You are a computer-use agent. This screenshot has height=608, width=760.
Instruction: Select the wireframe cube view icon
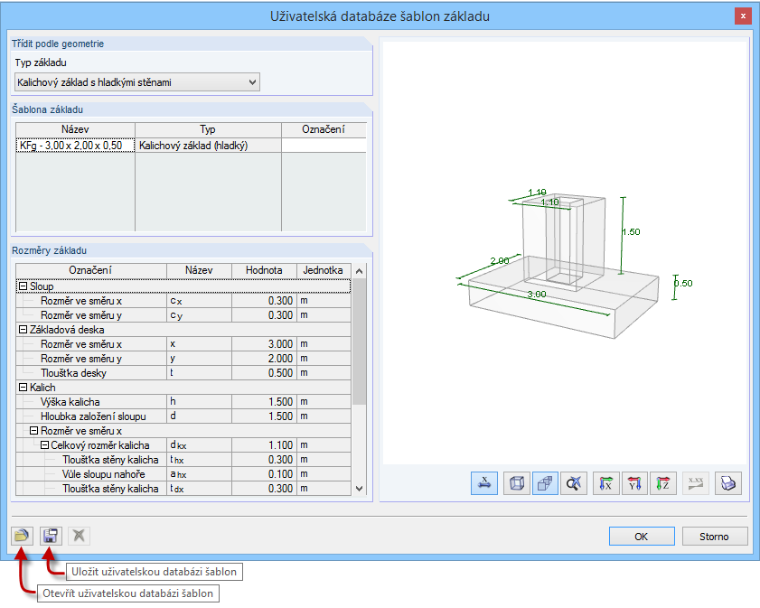tap(517, 483)
